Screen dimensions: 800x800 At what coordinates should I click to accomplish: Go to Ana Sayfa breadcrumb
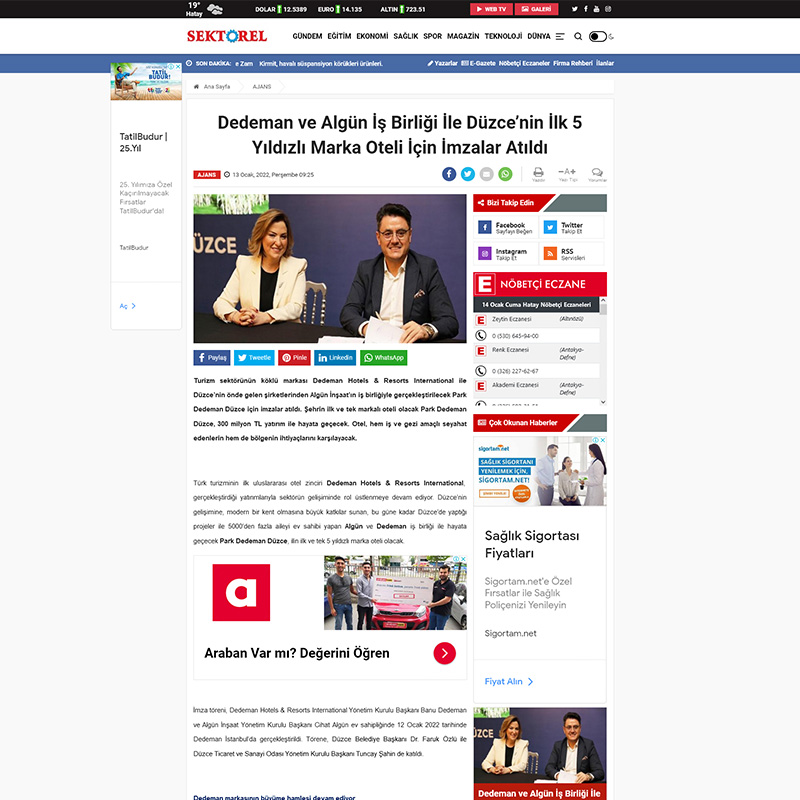pos(216,87)
